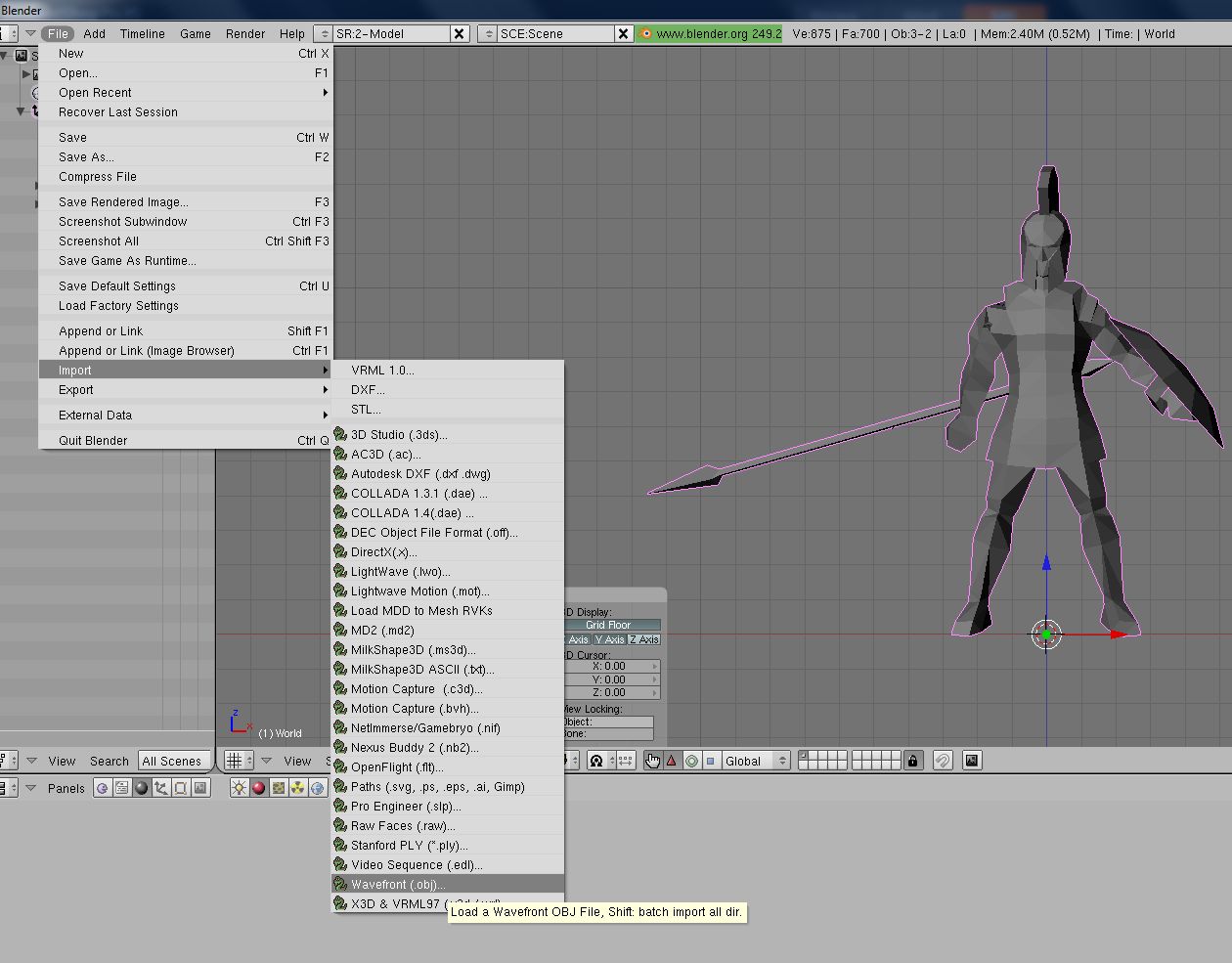Select the Texture buttons icon
This screenshot has width=1232, height=963.
pos(279,788)
